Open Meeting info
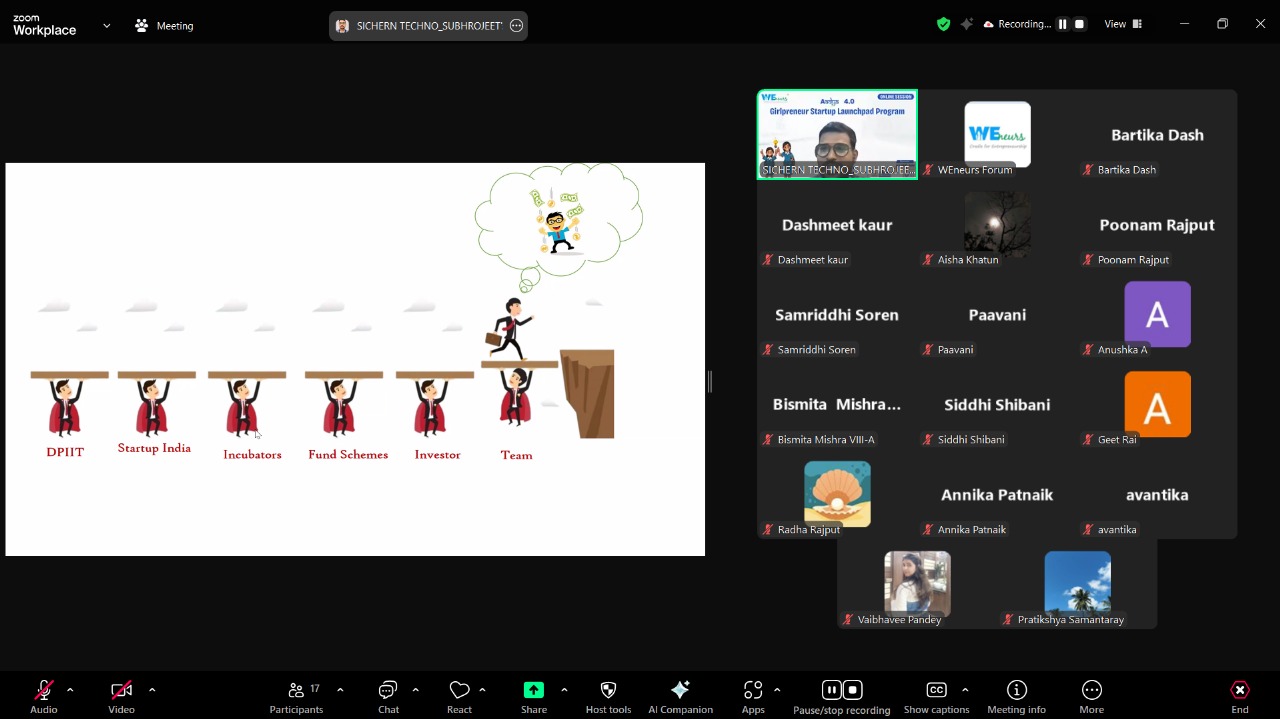This screenshot has width=1280, height=719. (x=1016, y=696)
